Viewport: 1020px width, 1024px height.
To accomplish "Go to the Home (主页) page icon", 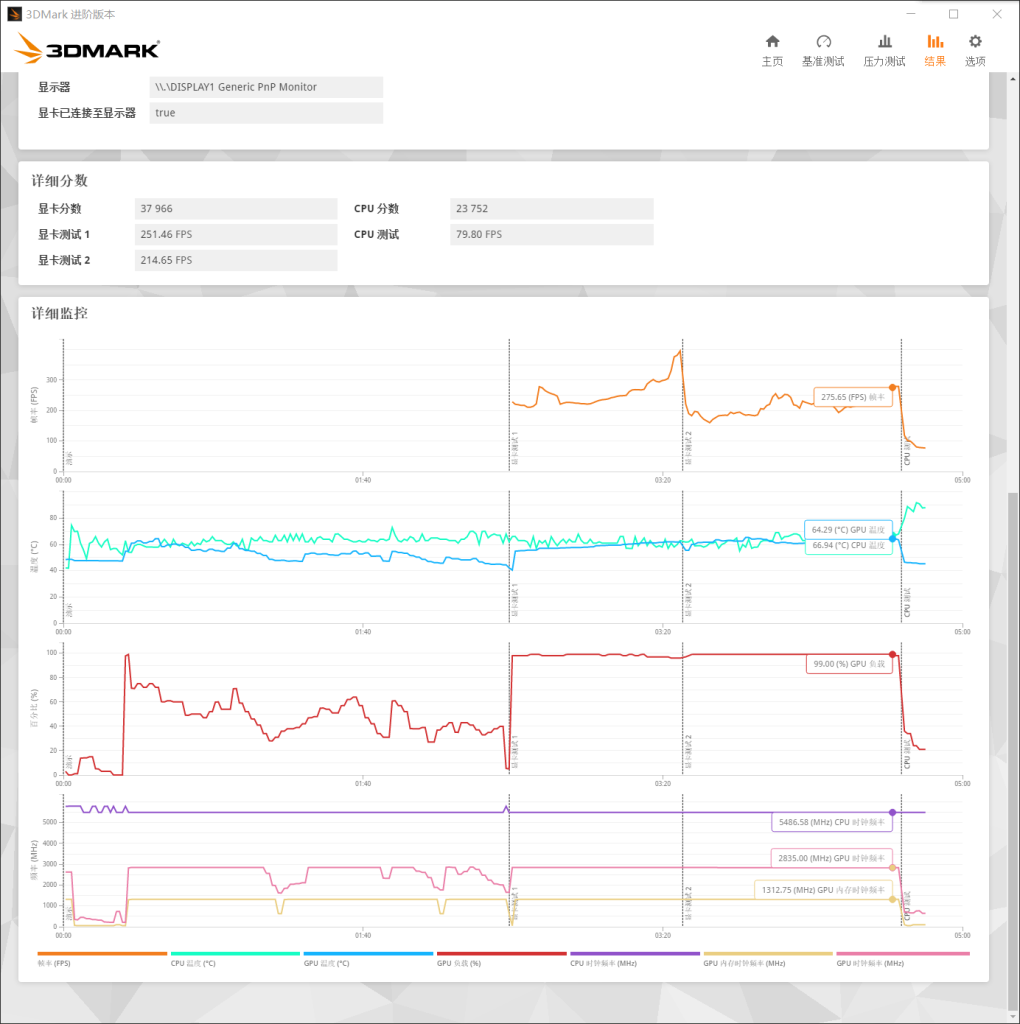I will 772,50.
